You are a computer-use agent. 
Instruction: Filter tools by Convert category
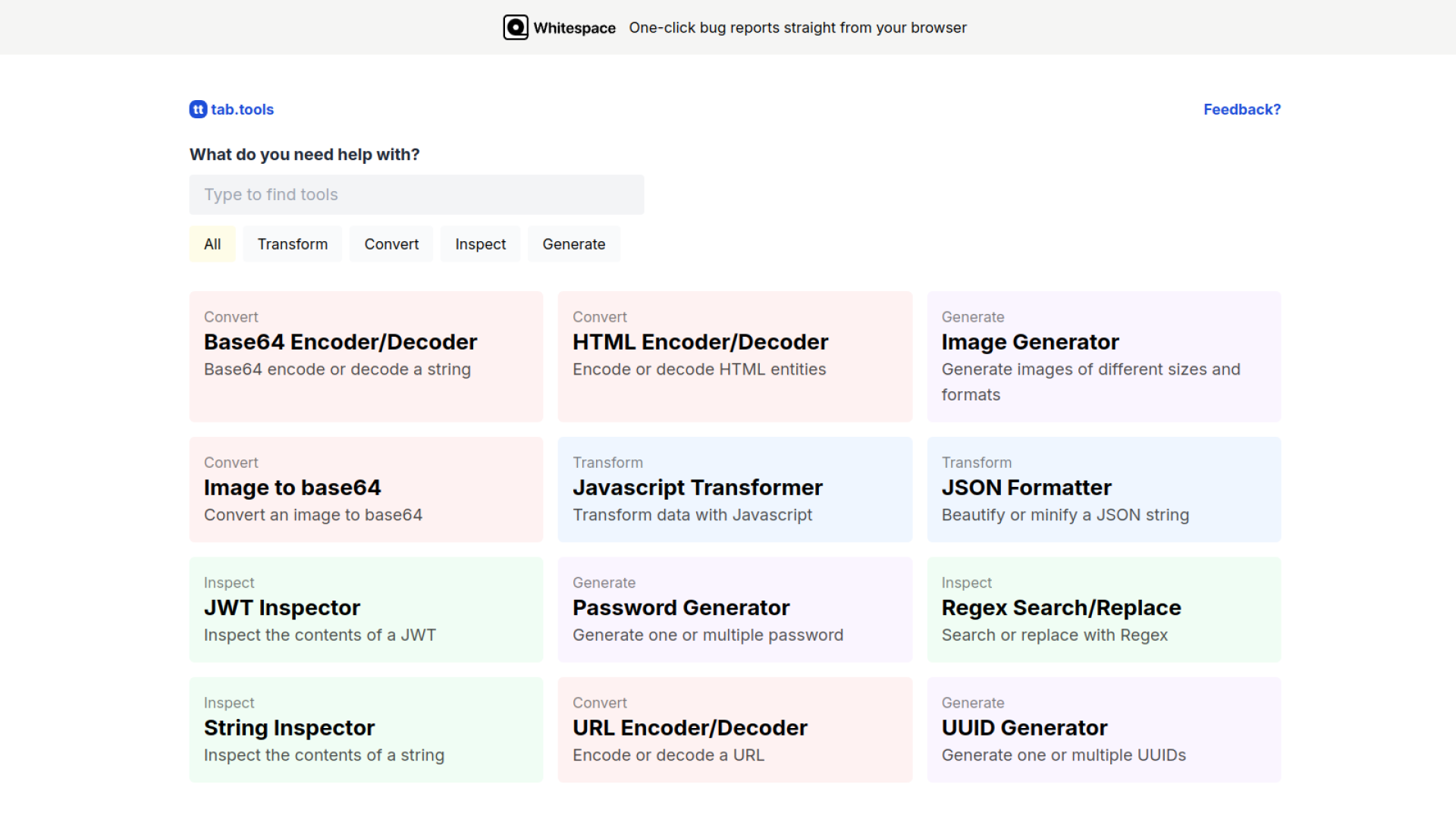tap(391, 244)
